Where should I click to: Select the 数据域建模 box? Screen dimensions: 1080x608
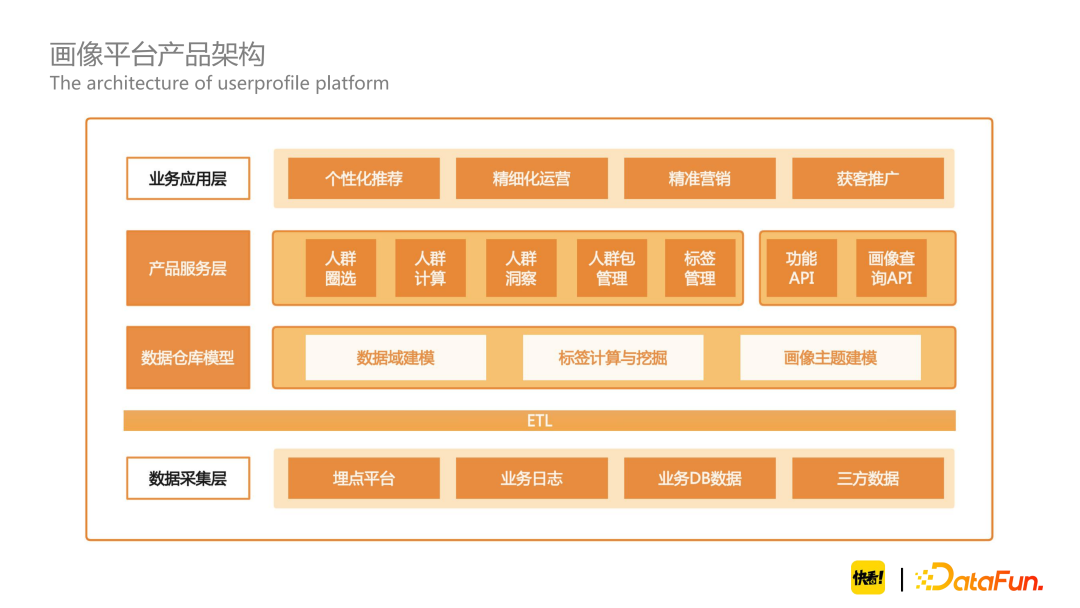point(396,357)
